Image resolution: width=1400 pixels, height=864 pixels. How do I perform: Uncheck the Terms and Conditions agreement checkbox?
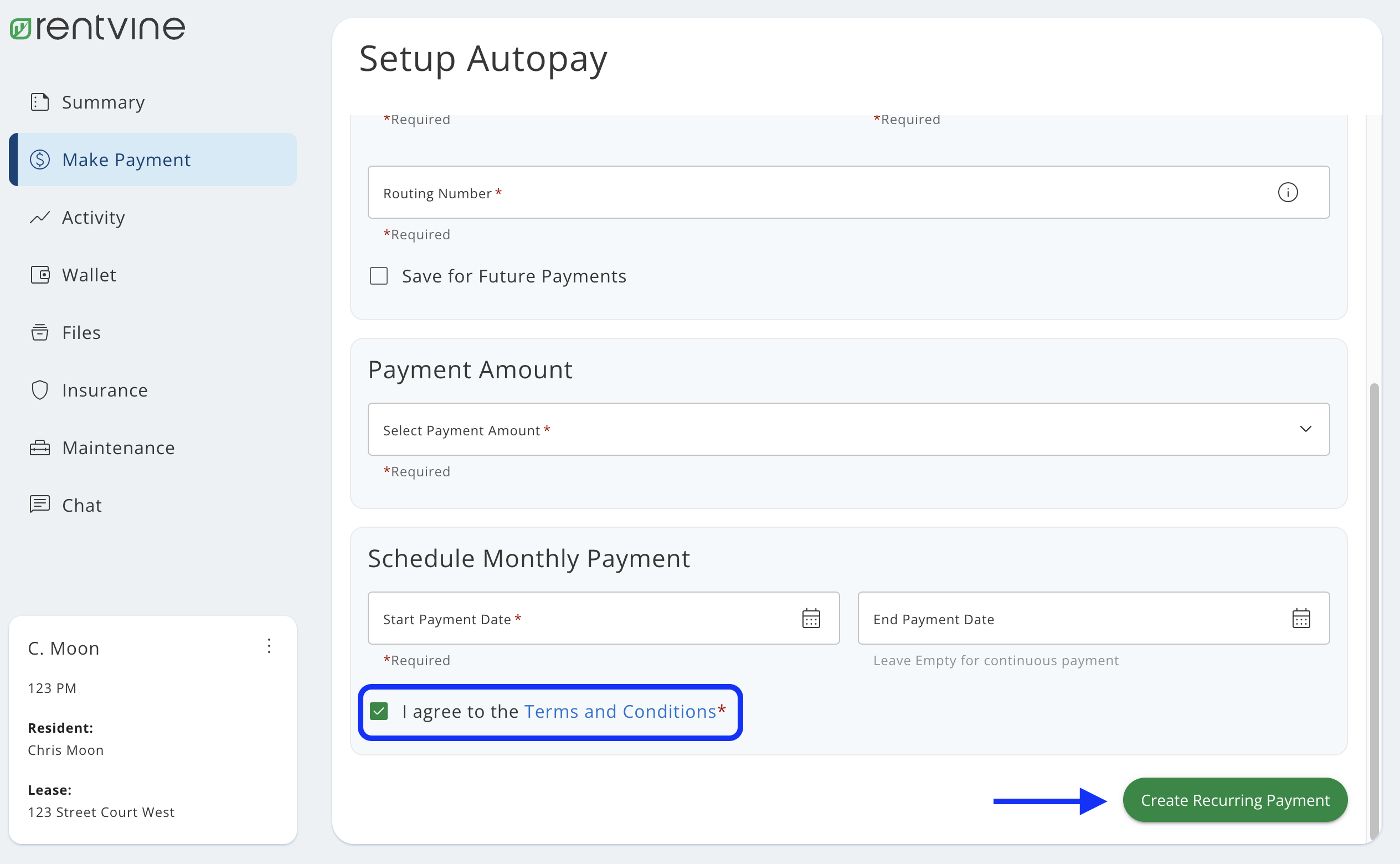coord(379,712)
